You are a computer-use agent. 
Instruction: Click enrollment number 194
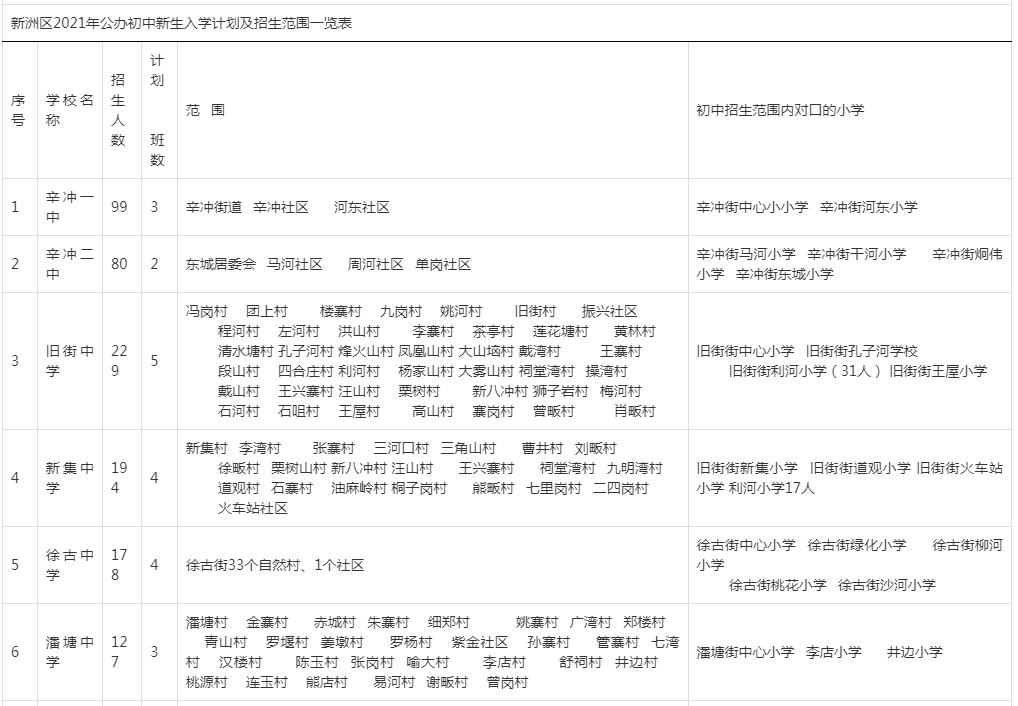click(119, 478)
